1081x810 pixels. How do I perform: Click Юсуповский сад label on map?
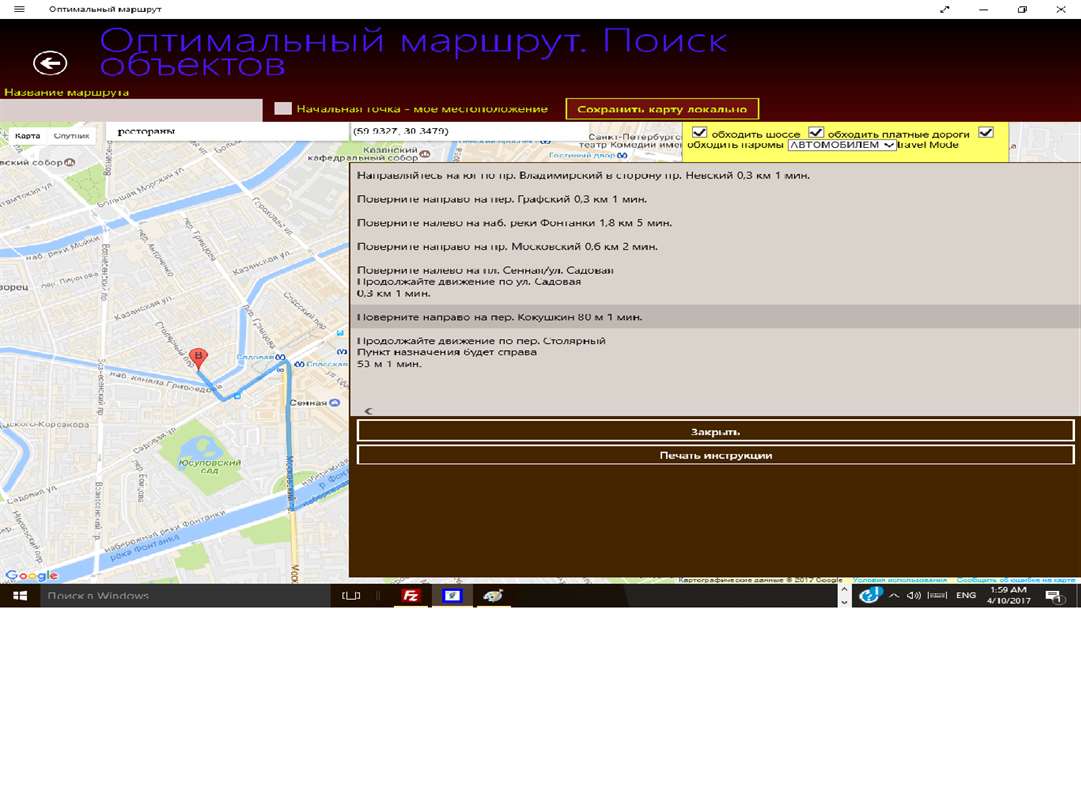pos(210,466)
